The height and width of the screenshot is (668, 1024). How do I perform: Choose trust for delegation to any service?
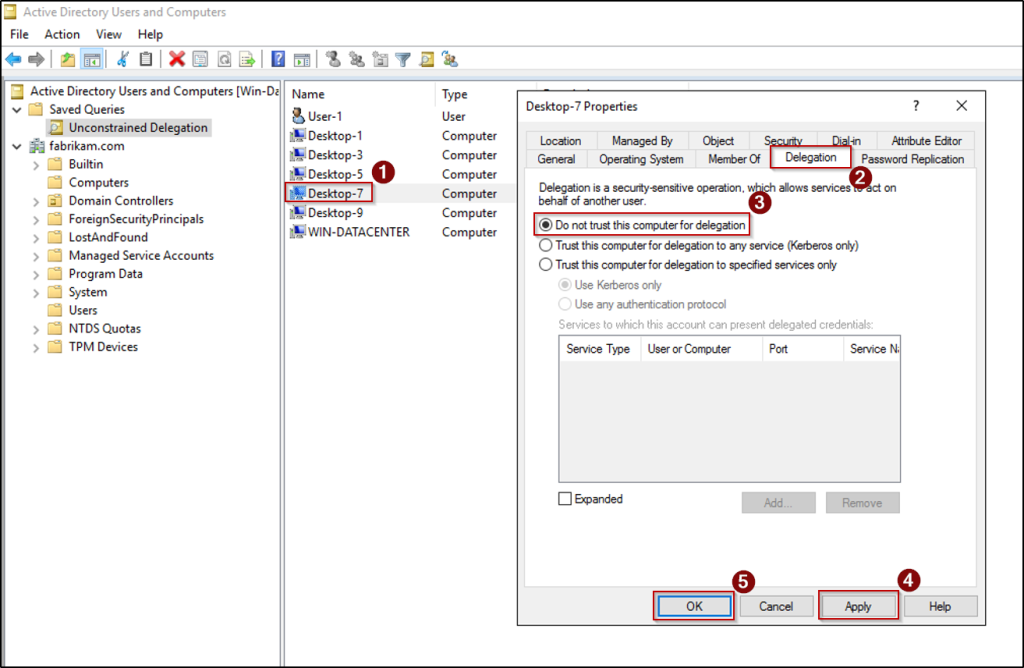tap(545, 245)
